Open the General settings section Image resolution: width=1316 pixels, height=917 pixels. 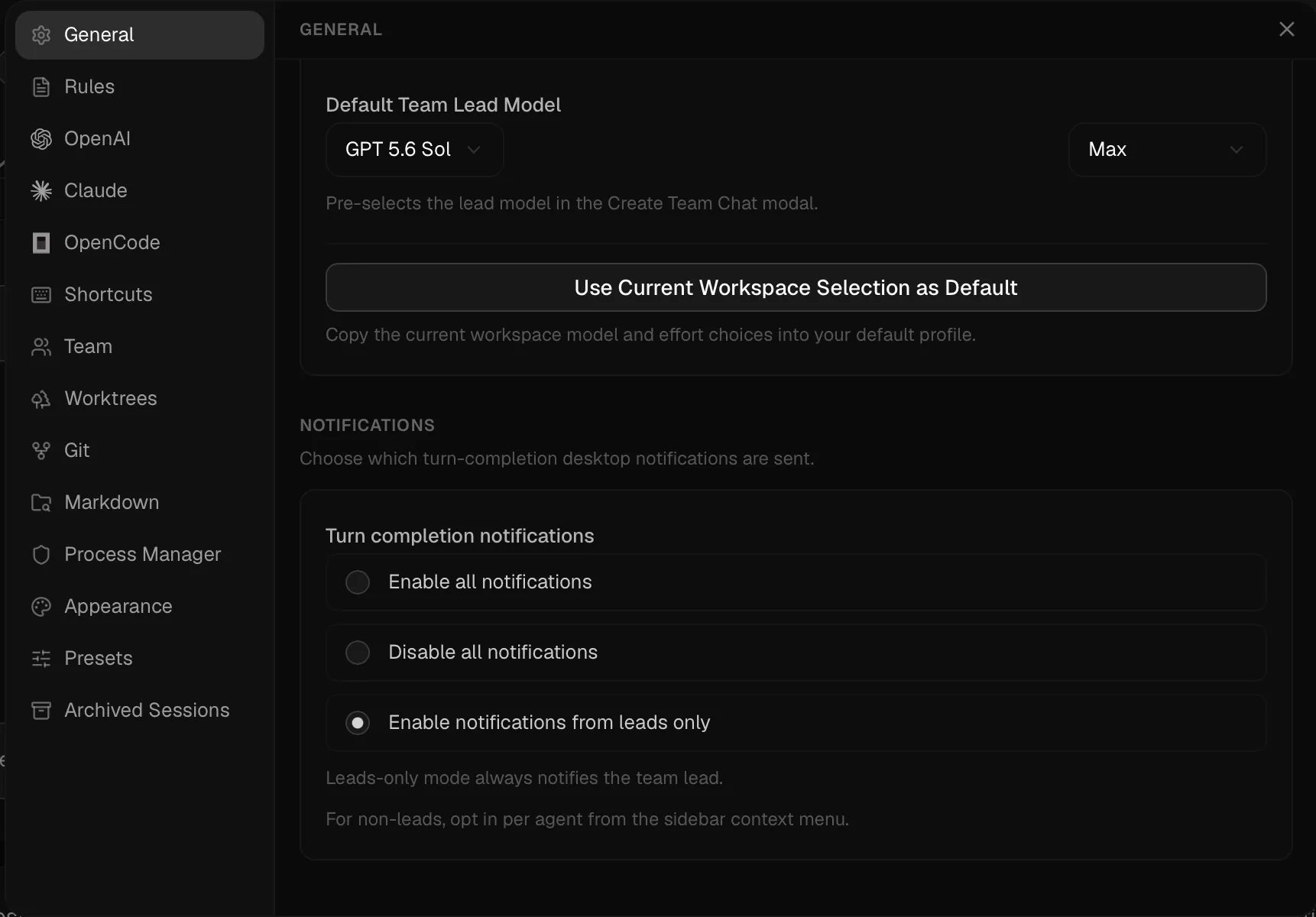140,35
